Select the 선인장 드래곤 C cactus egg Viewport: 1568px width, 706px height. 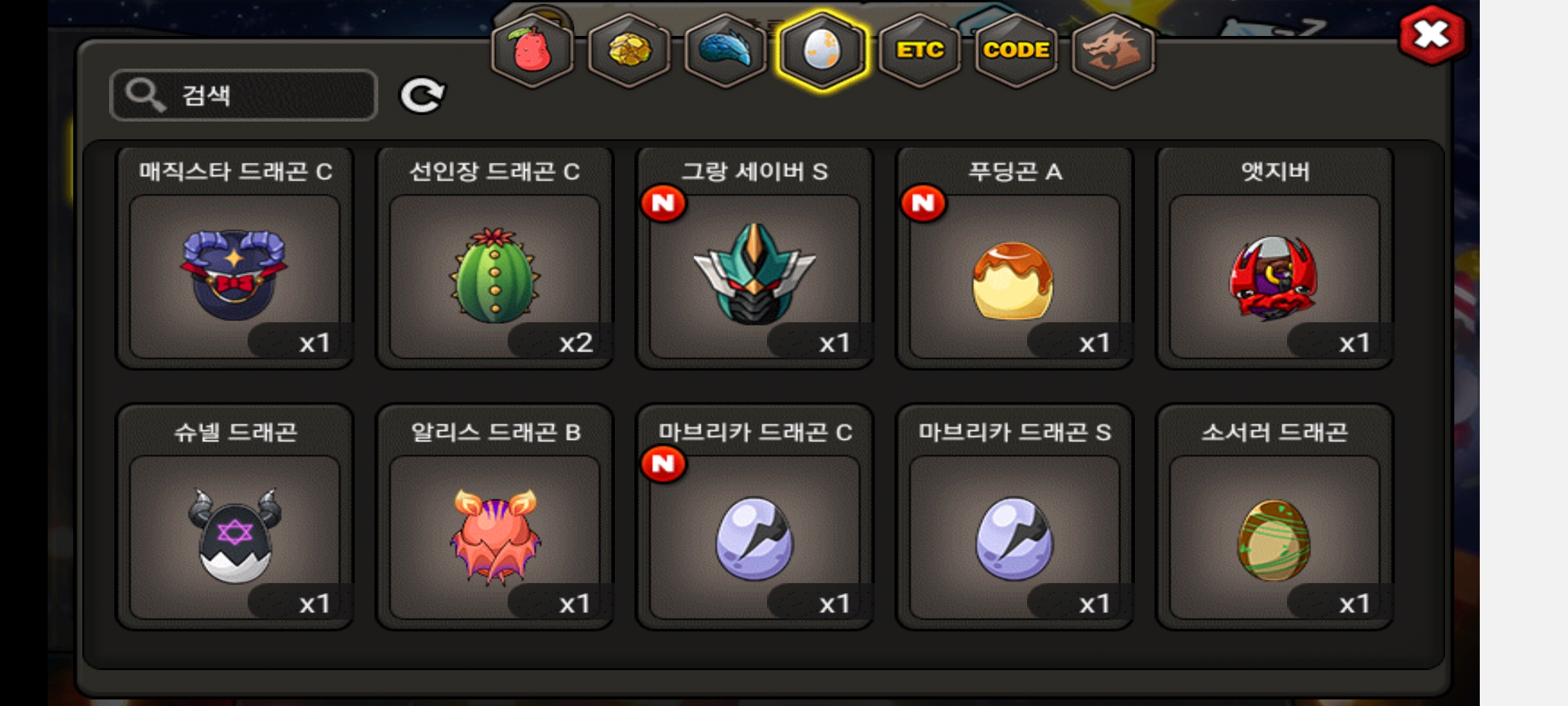[x=495, y=258]
